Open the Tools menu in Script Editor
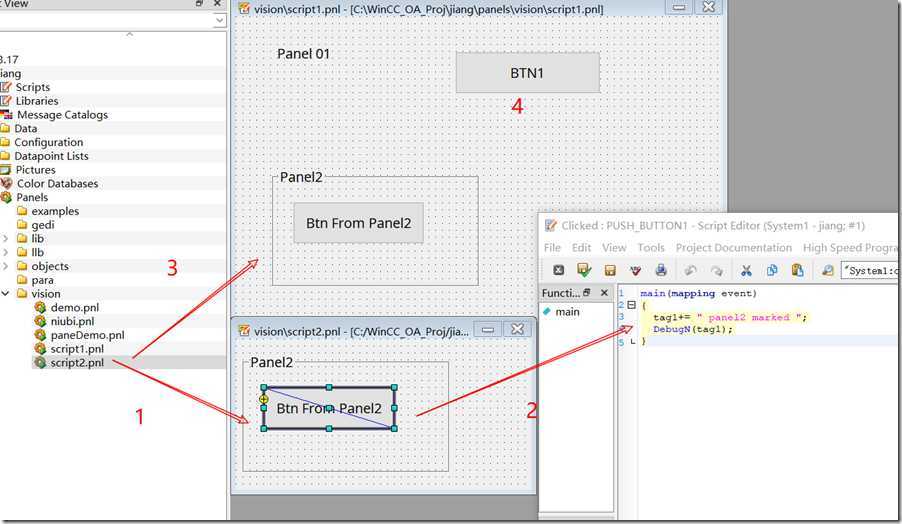Viewport: 902px width, 524px height. pos(651,247)
